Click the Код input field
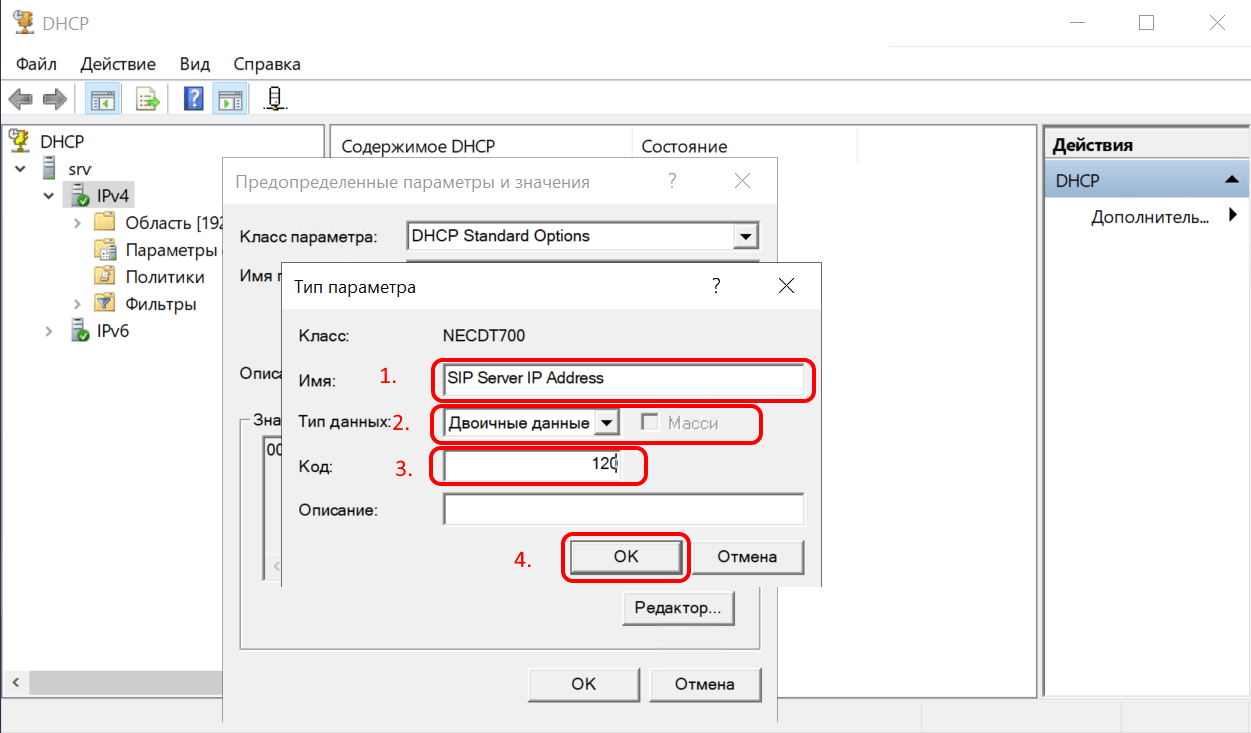 tap(531, 466)
